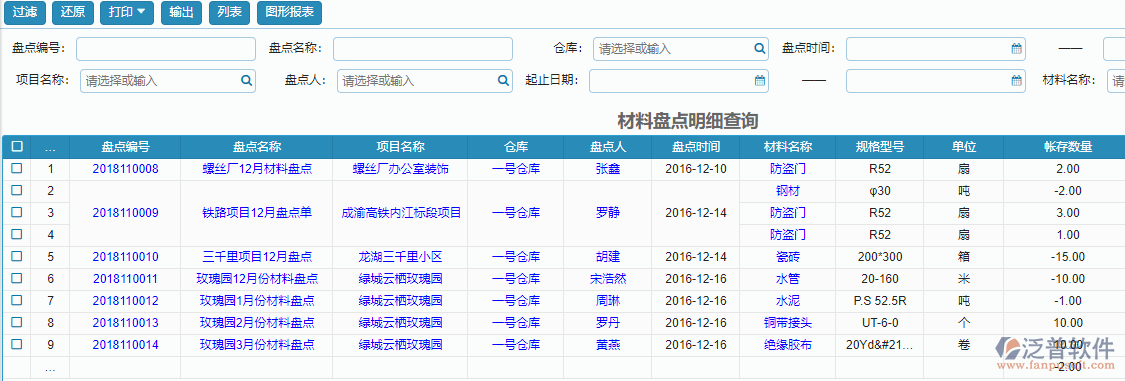Check the box for row 6 水管
This screenshot has width=1125, height=381.
pos(17,278)
